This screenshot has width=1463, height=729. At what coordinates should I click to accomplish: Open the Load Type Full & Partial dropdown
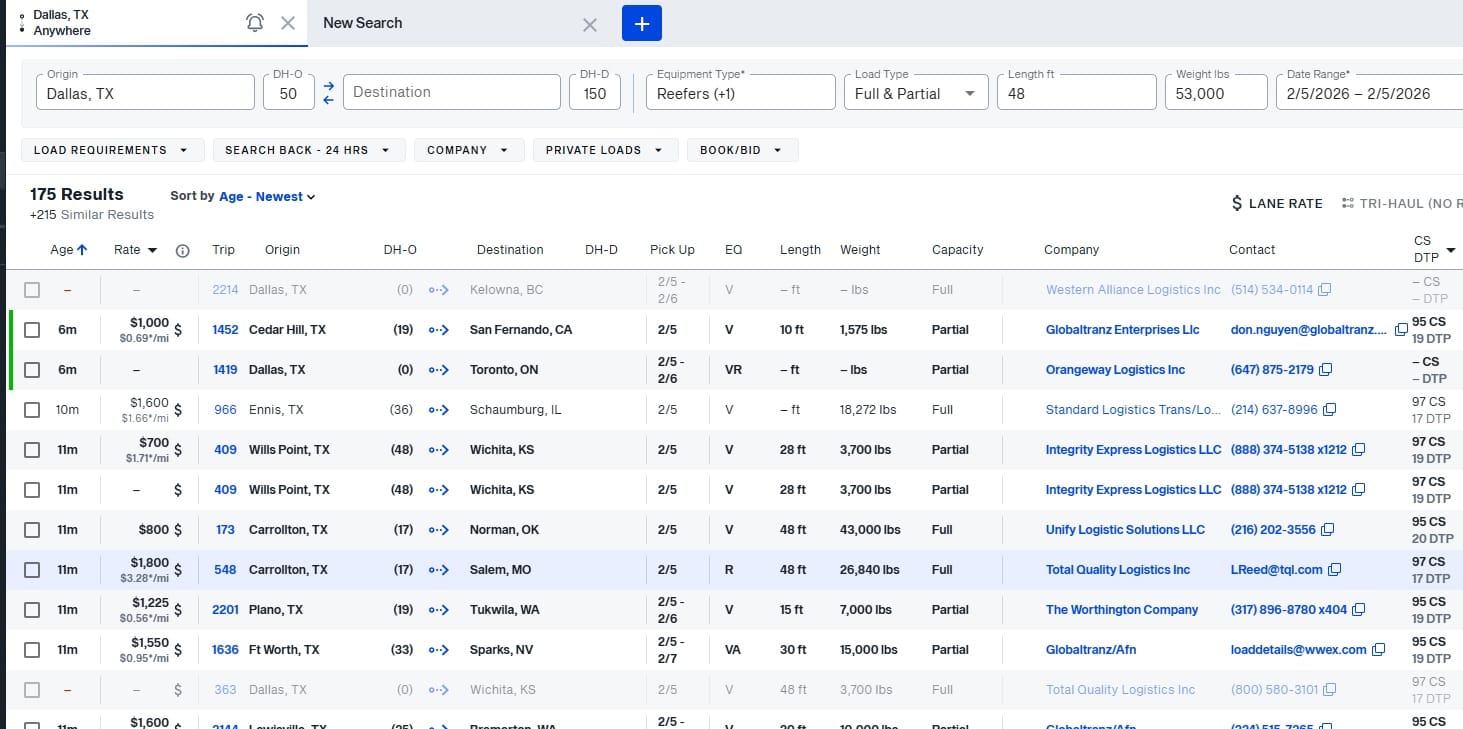pos(914,93)
